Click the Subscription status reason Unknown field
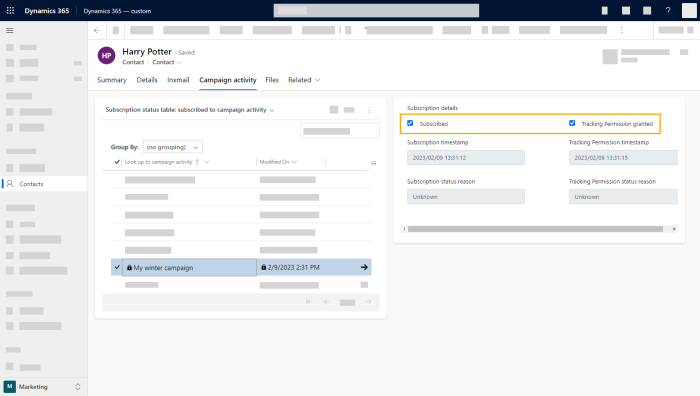700x396 pixels. point(466,196)
